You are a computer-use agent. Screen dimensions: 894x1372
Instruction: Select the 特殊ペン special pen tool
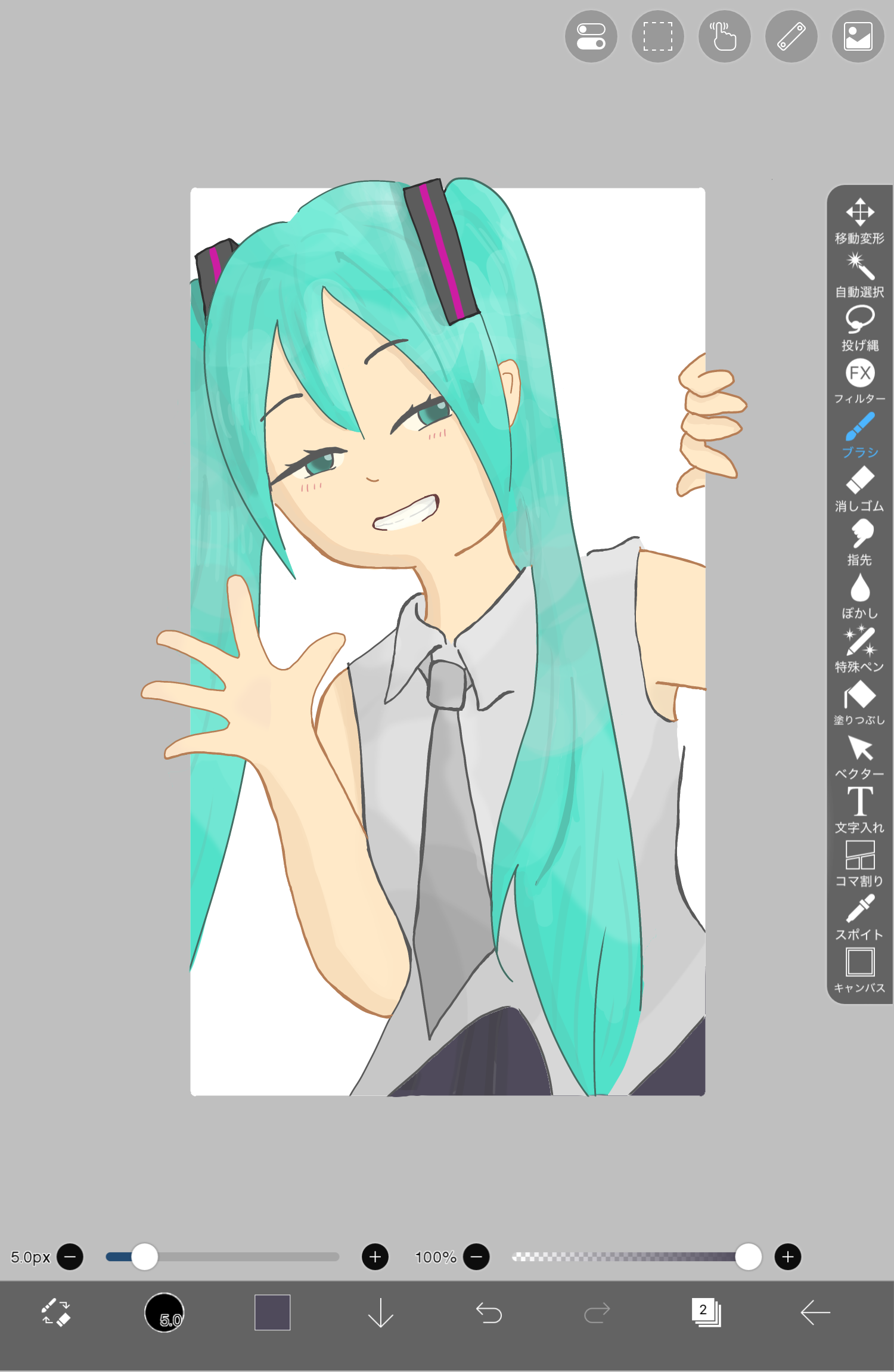859,650
